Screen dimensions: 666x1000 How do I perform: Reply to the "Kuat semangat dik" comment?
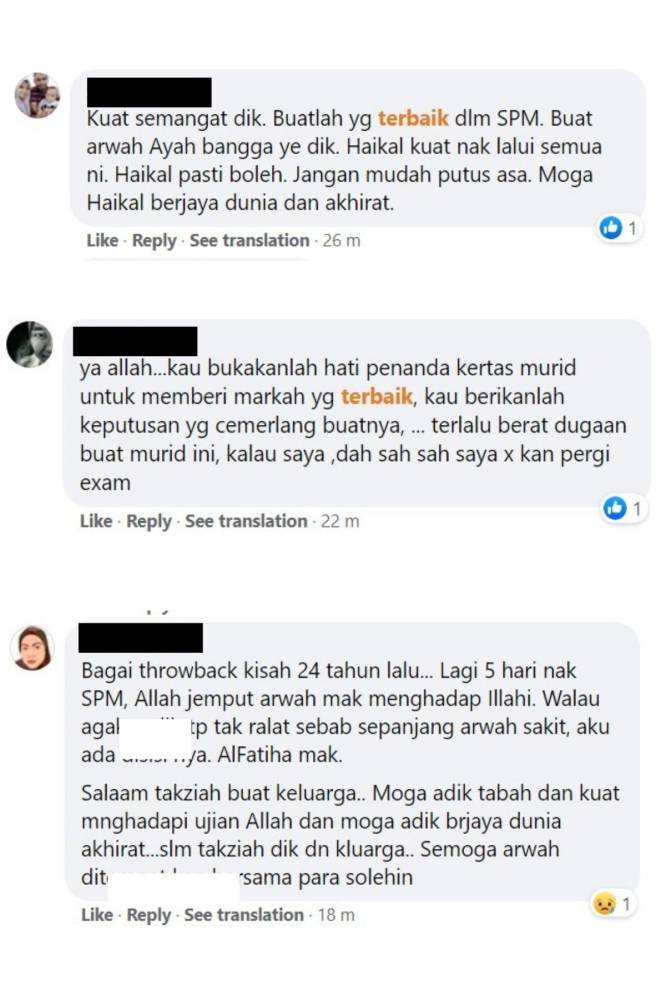click(x=154, y=240)
